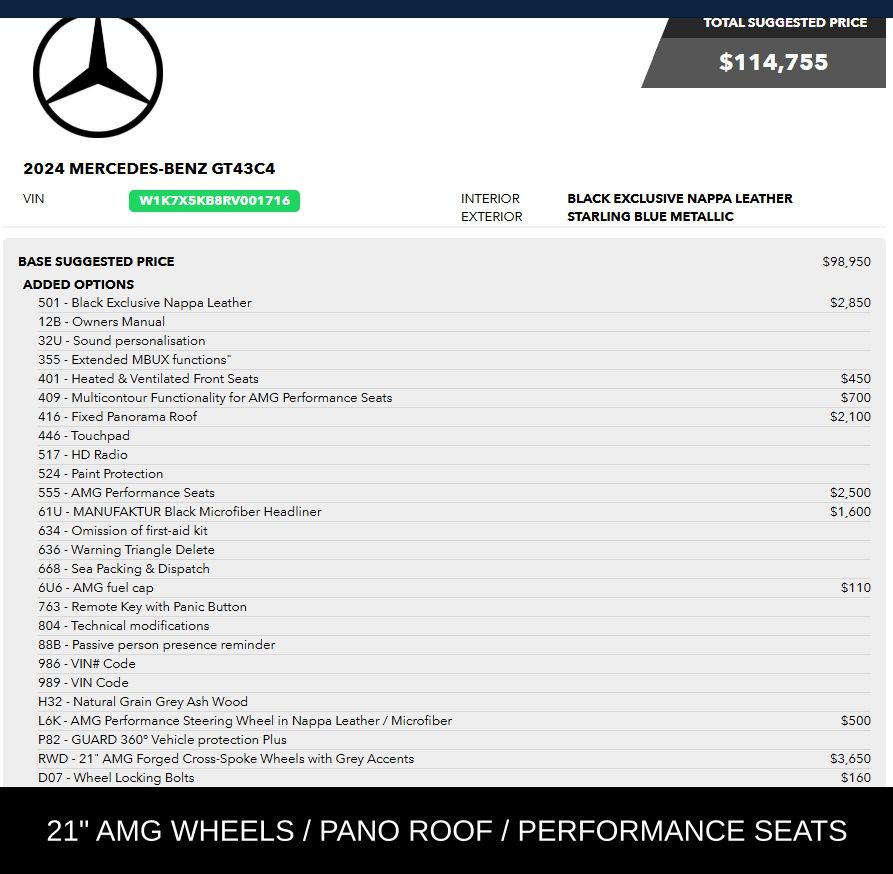Click the Added Options heading
The width and height of the screenshot is (893, 874).
coord(79,284)
